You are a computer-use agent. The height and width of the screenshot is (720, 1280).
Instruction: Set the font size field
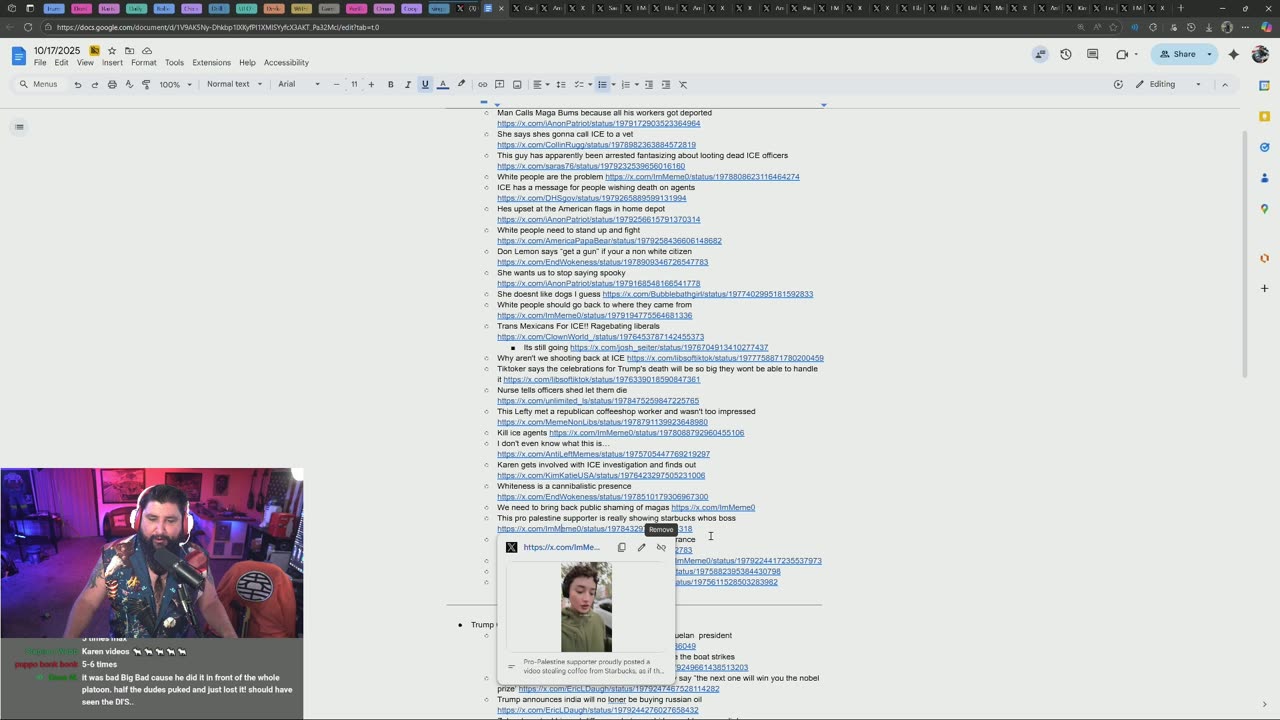[x=354, y=85]
